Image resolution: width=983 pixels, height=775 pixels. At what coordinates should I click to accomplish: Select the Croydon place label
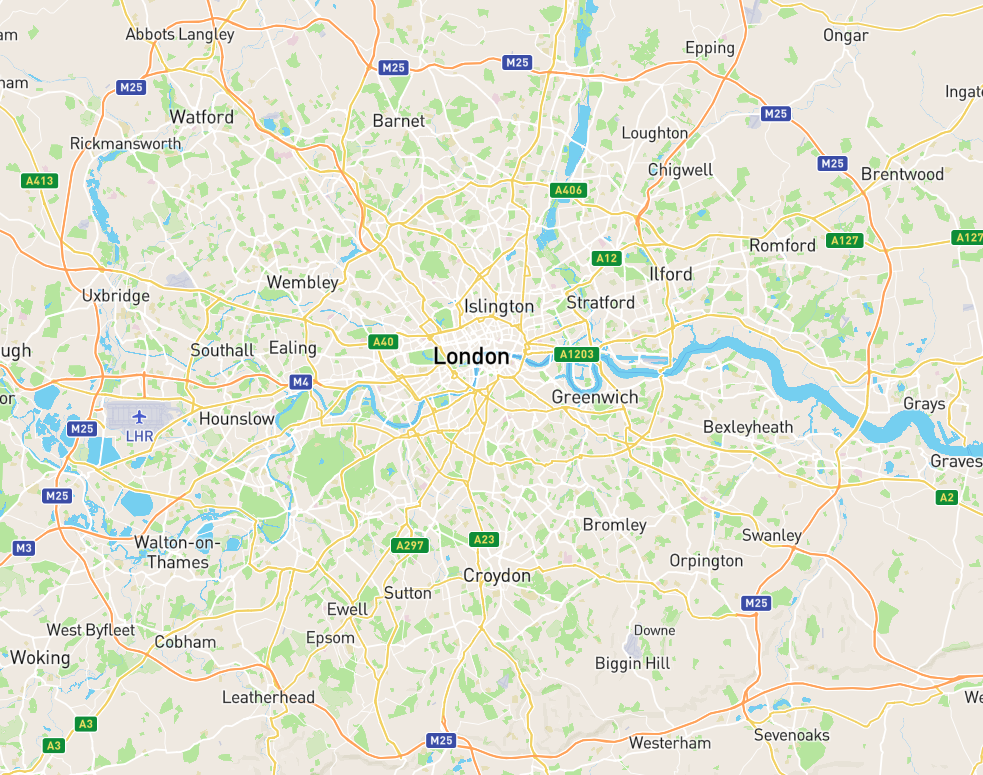tap(497, 576)
